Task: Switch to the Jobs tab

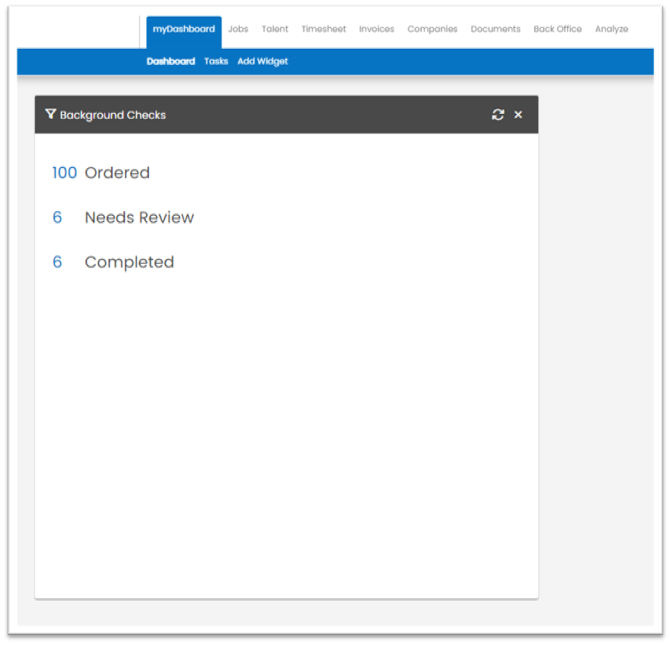Action: [x=238, y=29]
